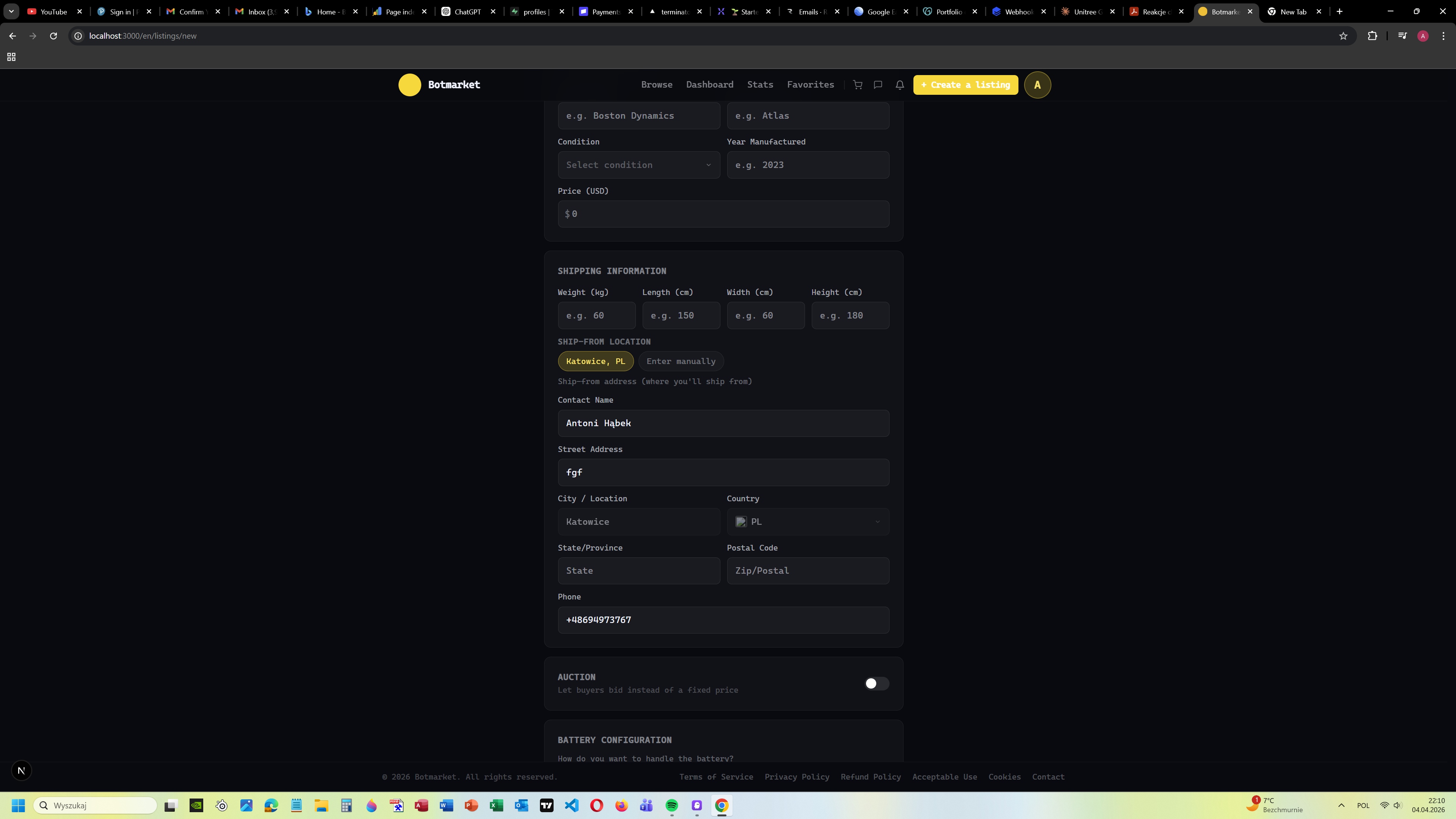
Task: Click the Next.js dev tools badge
Action: 22,770
